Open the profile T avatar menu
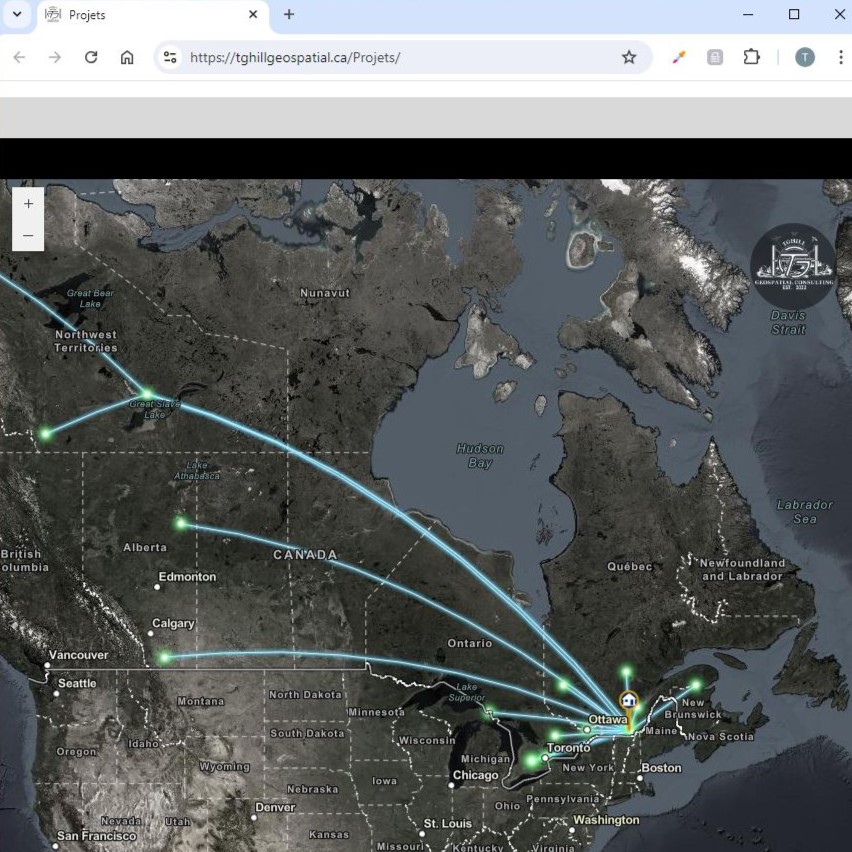Image resolution: width=852 pixels, height=852 pixels. coord(805,57)
